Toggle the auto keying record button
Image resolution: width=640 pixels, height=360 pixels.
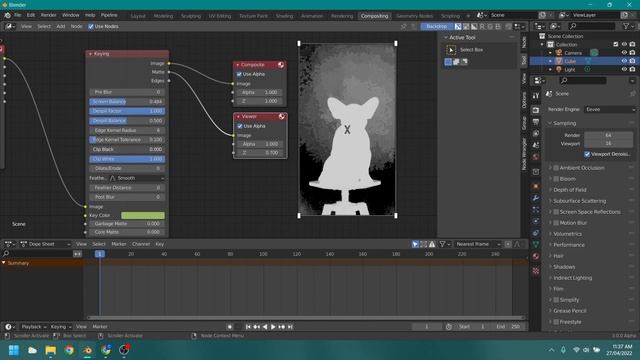click(x=230, y=327)
